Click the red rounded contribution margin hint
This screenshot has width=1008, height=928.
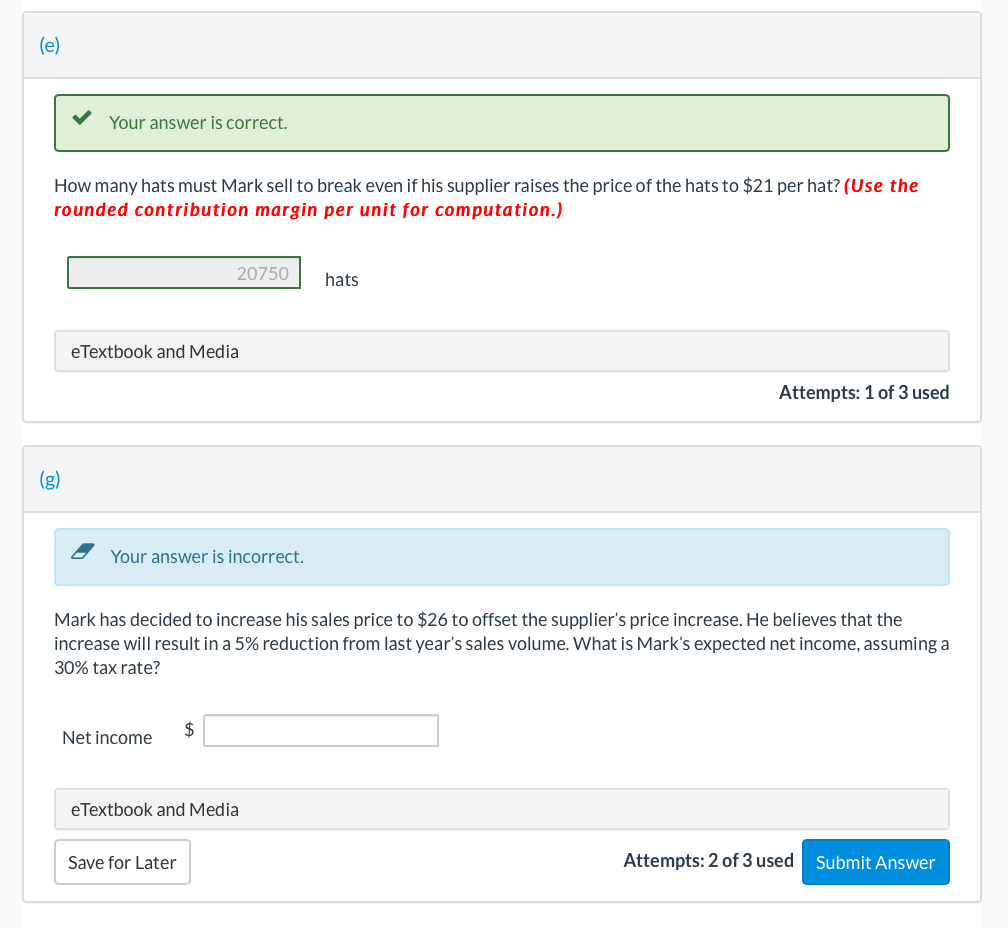pyautogui.click(x=308, y=210)
